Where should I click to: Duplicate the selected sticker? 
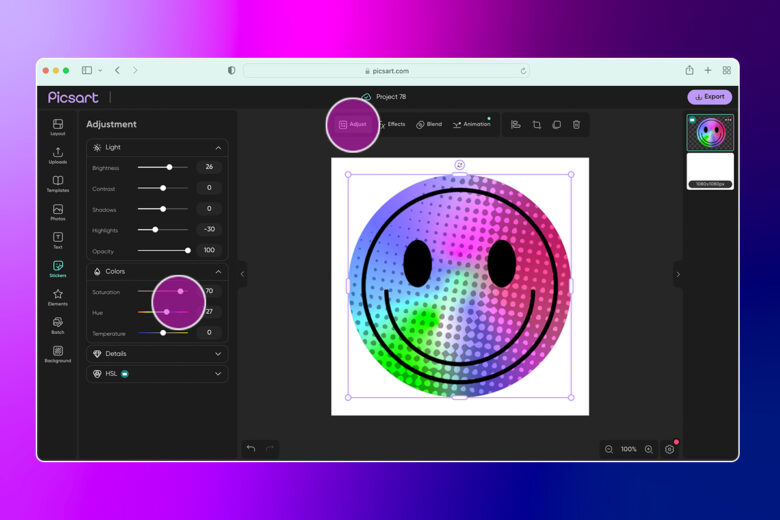click(557, 124)
